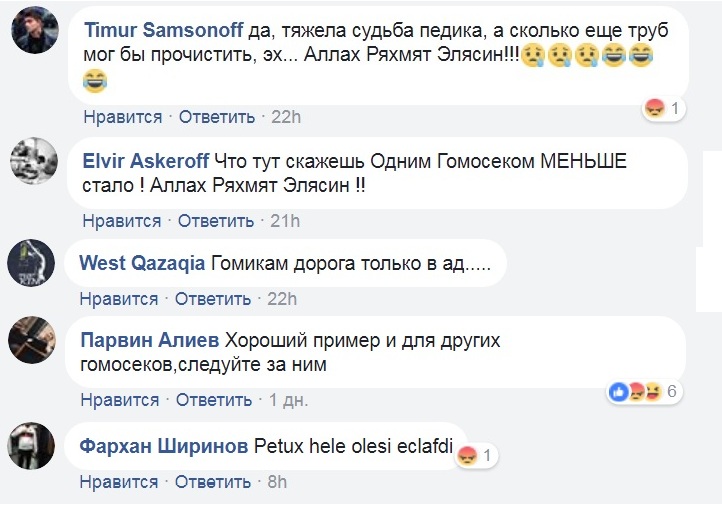722x506 pixels.
Task: Reply to Elvir Askeroff's comment via Ответить
Action: pyautogui.click(x=216, y=221)
